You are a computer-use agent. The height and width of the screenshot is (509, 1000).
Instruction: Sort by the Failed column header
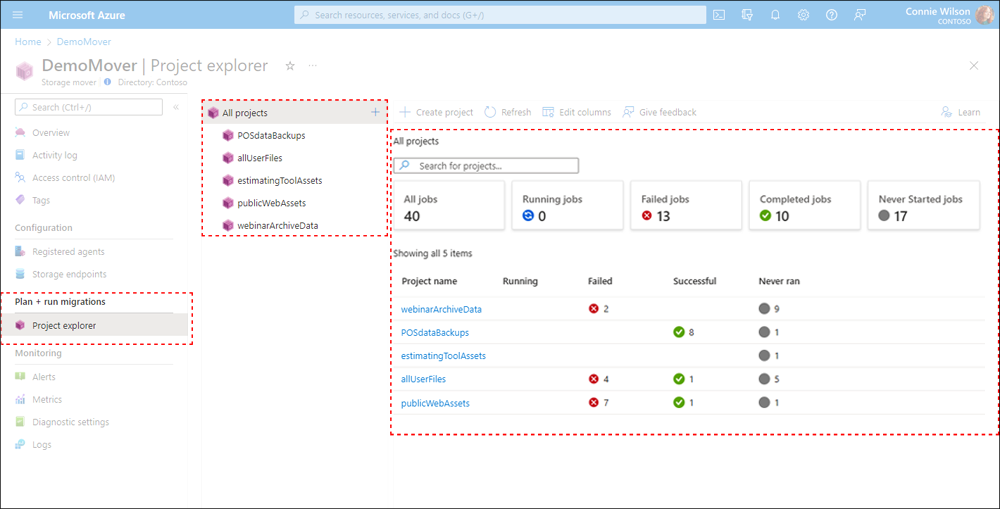coord(600,281)
